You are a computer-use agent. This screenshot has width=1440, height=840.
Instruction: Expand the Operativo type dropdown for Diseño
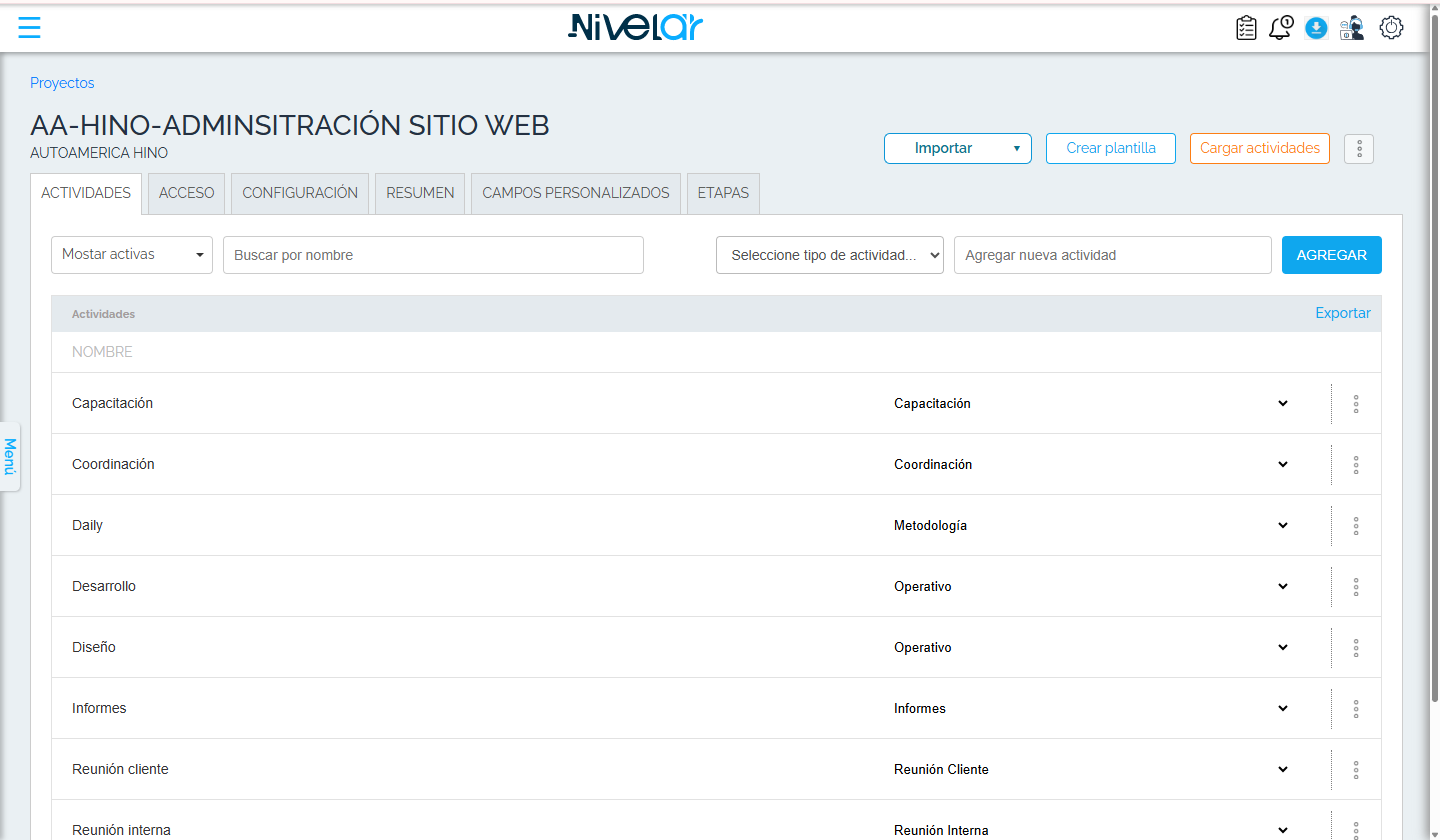point(1091,648)
